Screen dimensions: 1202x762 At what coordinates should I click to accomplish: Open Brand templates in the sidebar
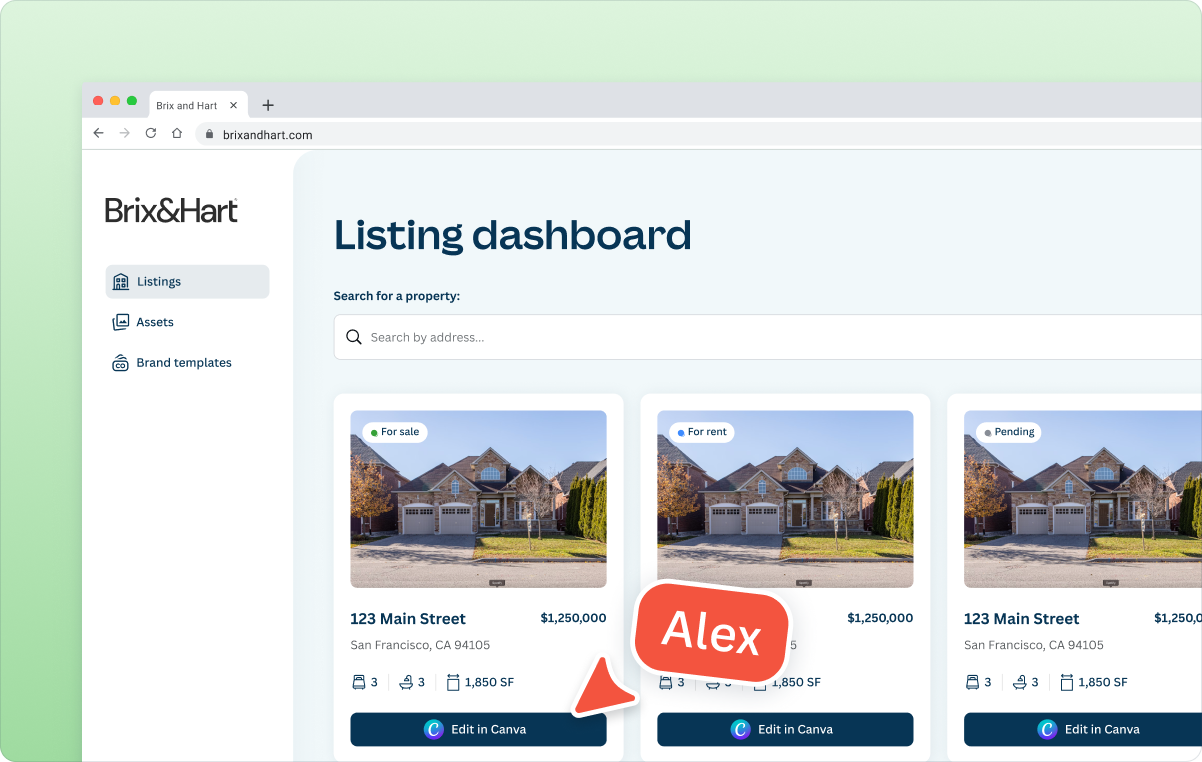coord(183,363)
